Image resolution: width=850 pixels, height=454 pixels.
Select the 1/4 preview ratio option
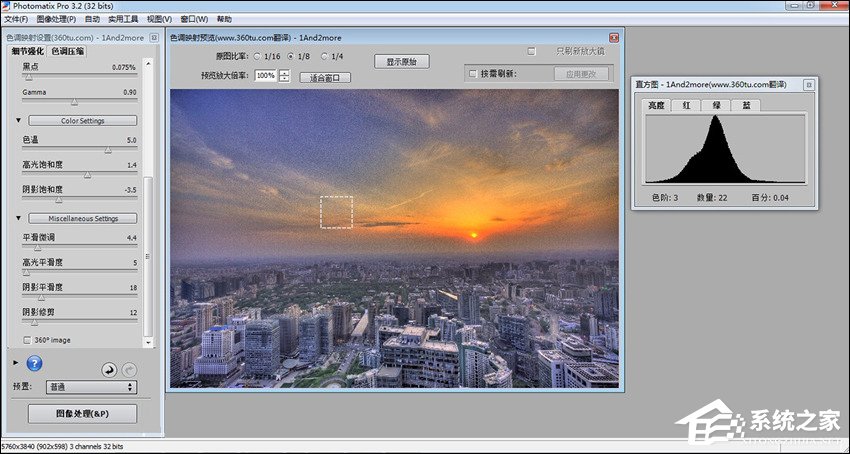click(324, 57)
